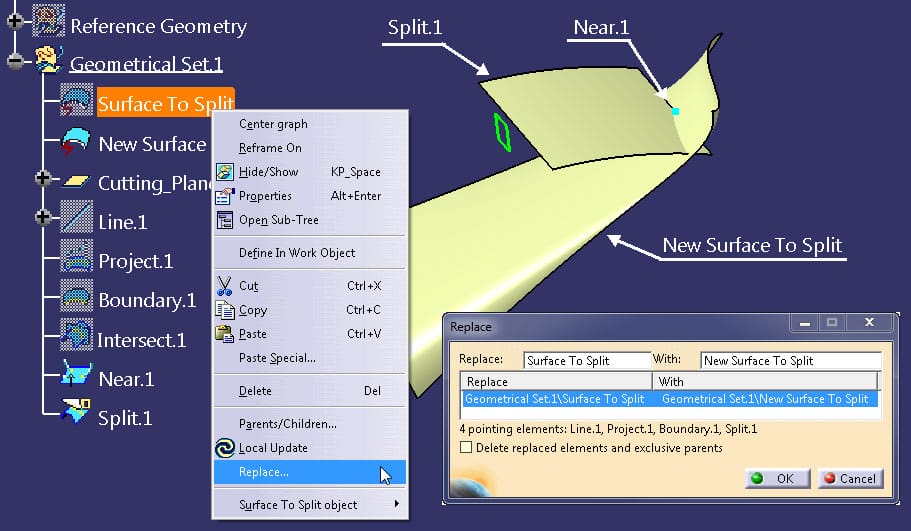Click the Paste clipboard icon

pos(225,333)
